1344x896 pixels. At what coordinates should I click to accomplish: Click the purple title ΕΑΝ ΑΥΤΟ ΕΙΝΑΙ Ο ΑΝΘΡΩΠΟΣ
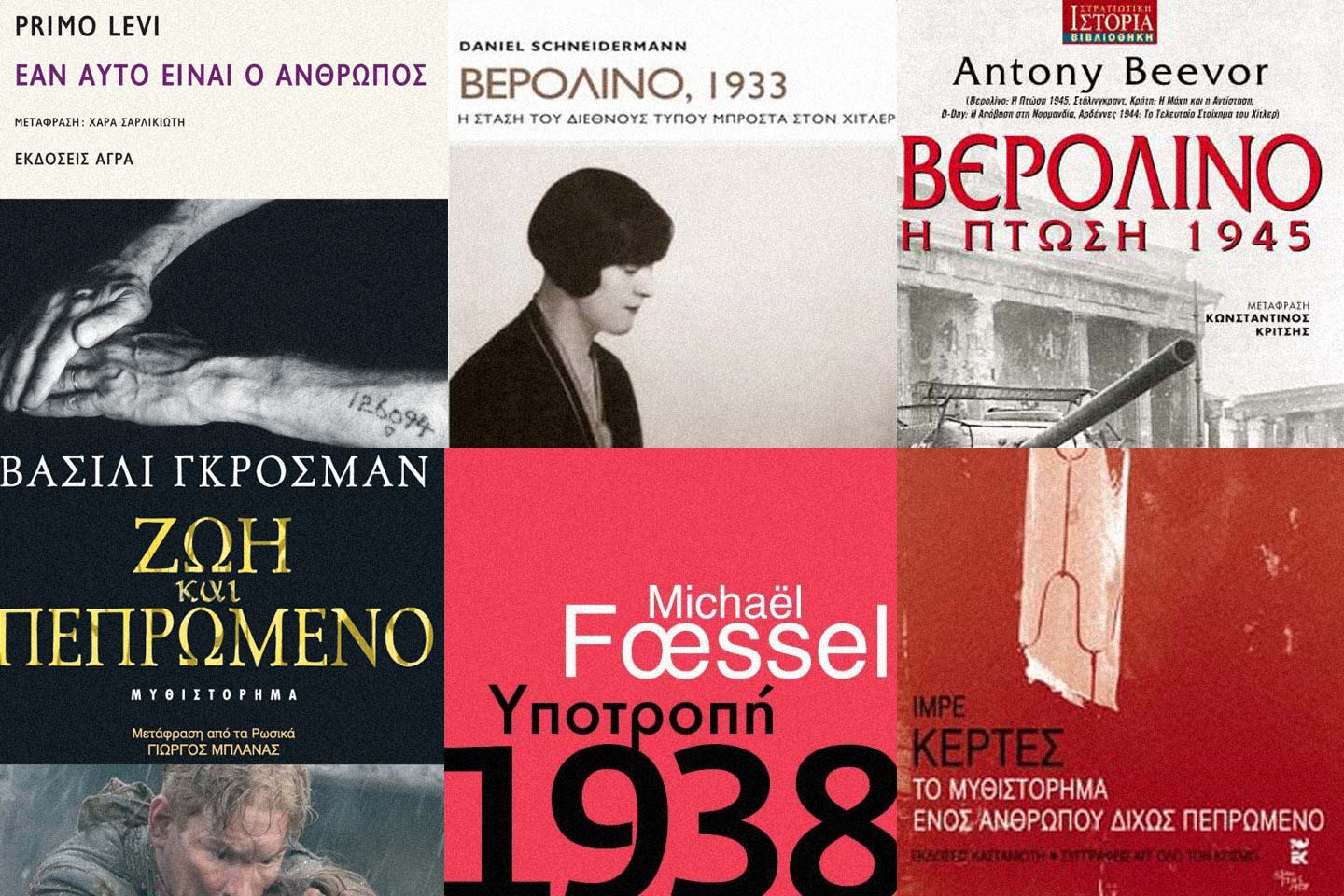coord(221,75)
